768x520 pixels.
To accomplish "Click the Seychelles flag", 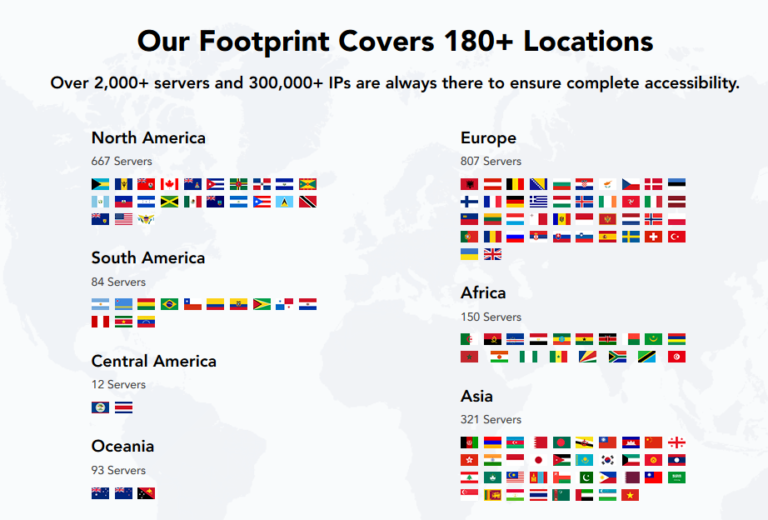I will click(x=587, y=357).
